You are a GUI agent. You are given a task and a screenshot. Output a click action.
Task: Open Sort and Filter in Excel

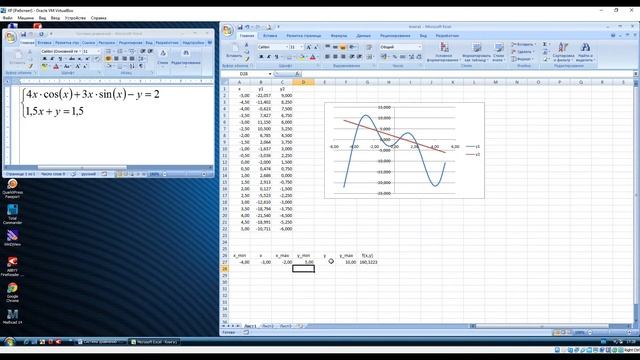tap(563, 52)
